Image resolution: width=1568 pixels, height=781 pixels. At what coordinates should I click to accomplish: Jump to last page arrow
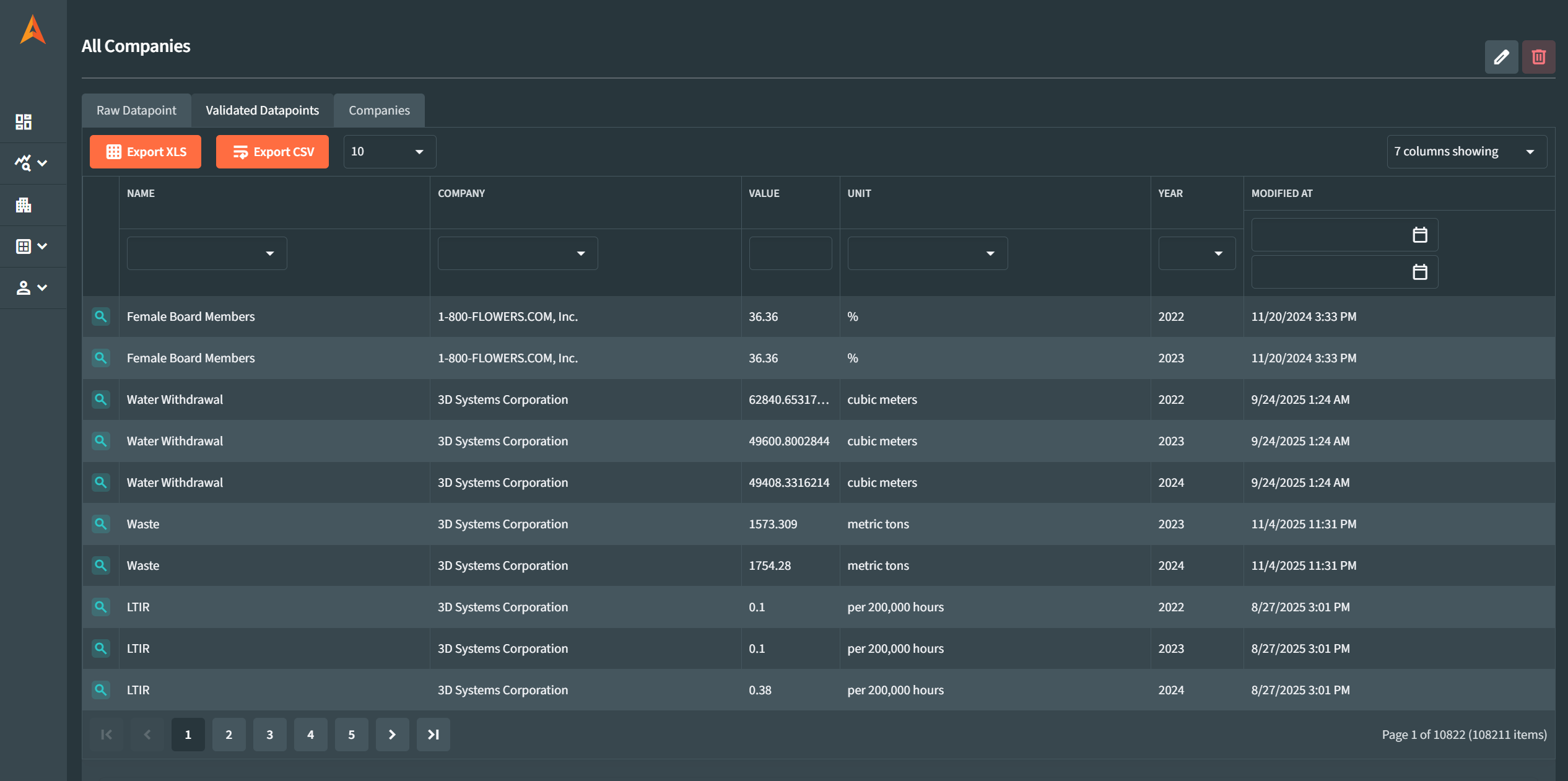click(x=433, y=735)
